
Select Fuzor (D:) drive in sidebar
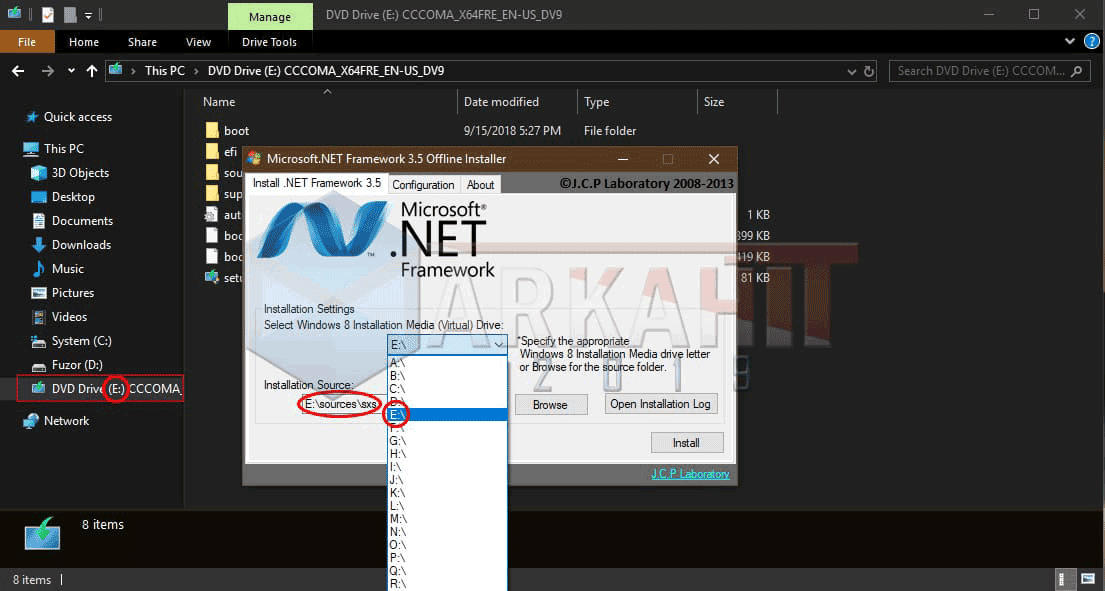coord(77,364)
